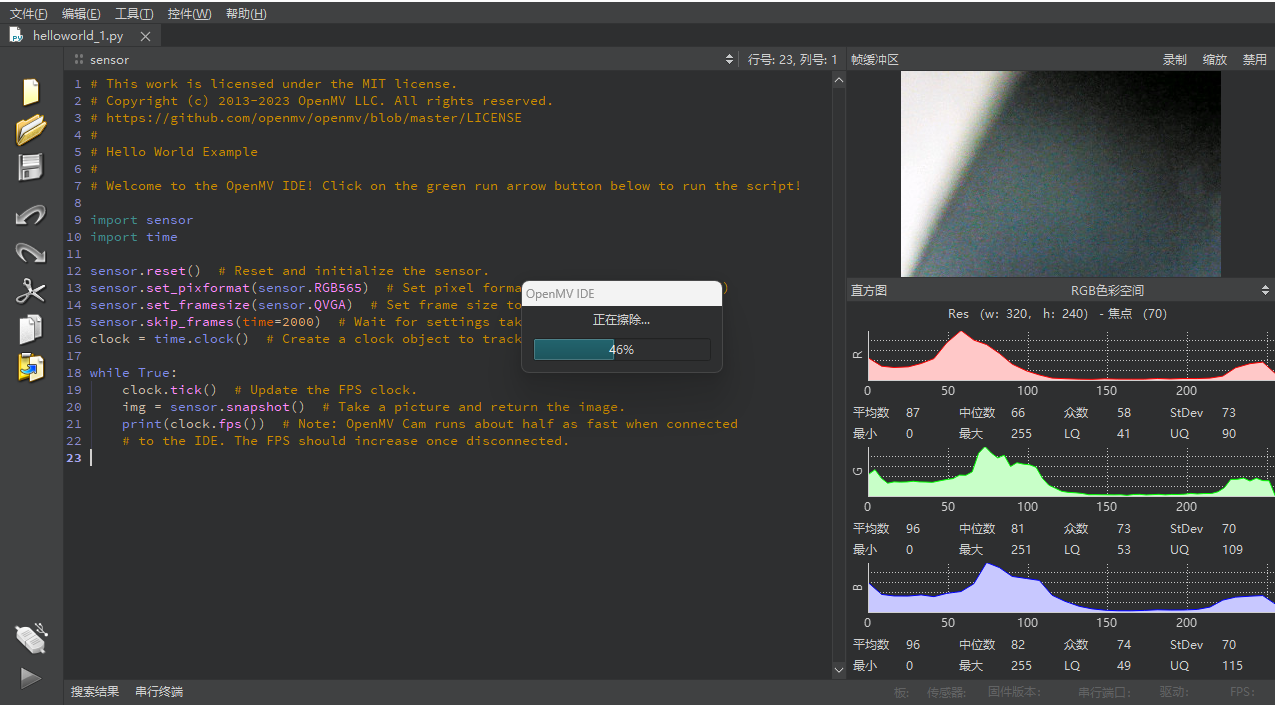
Task: Click the red R channel histogram
Action: 1071,355
